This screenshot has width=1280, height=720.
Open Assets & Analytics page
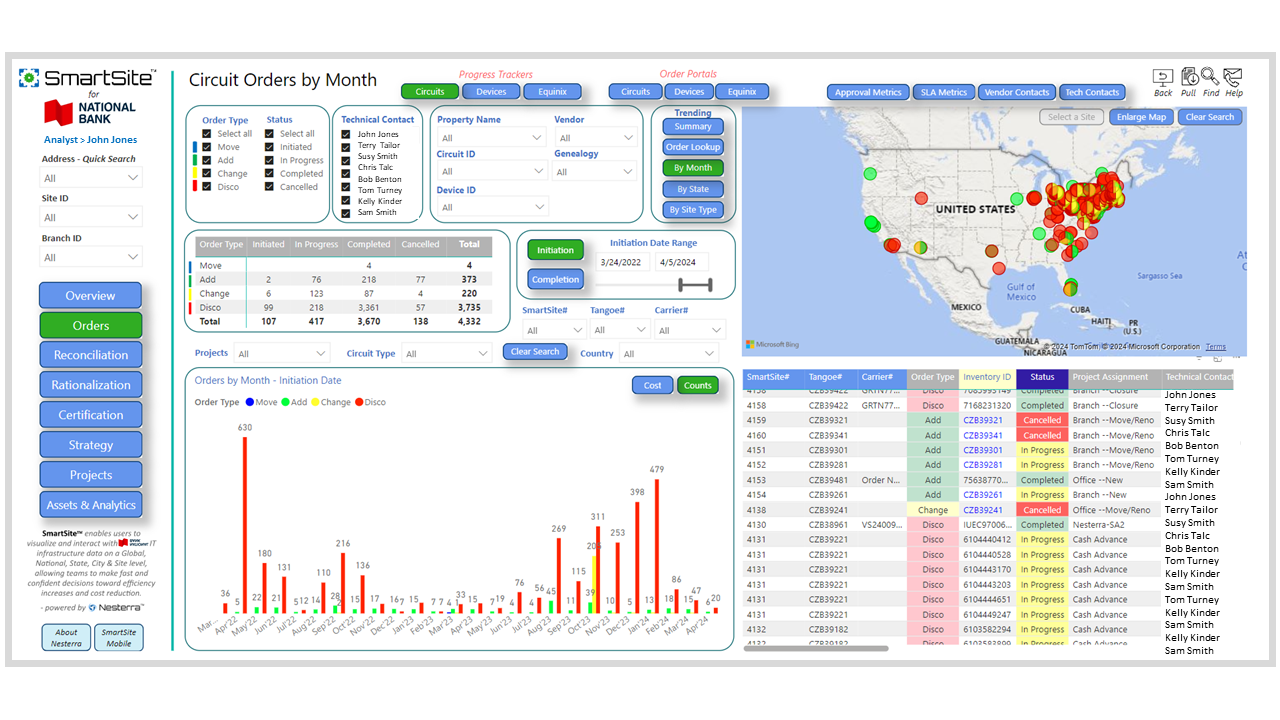point(90,505)
